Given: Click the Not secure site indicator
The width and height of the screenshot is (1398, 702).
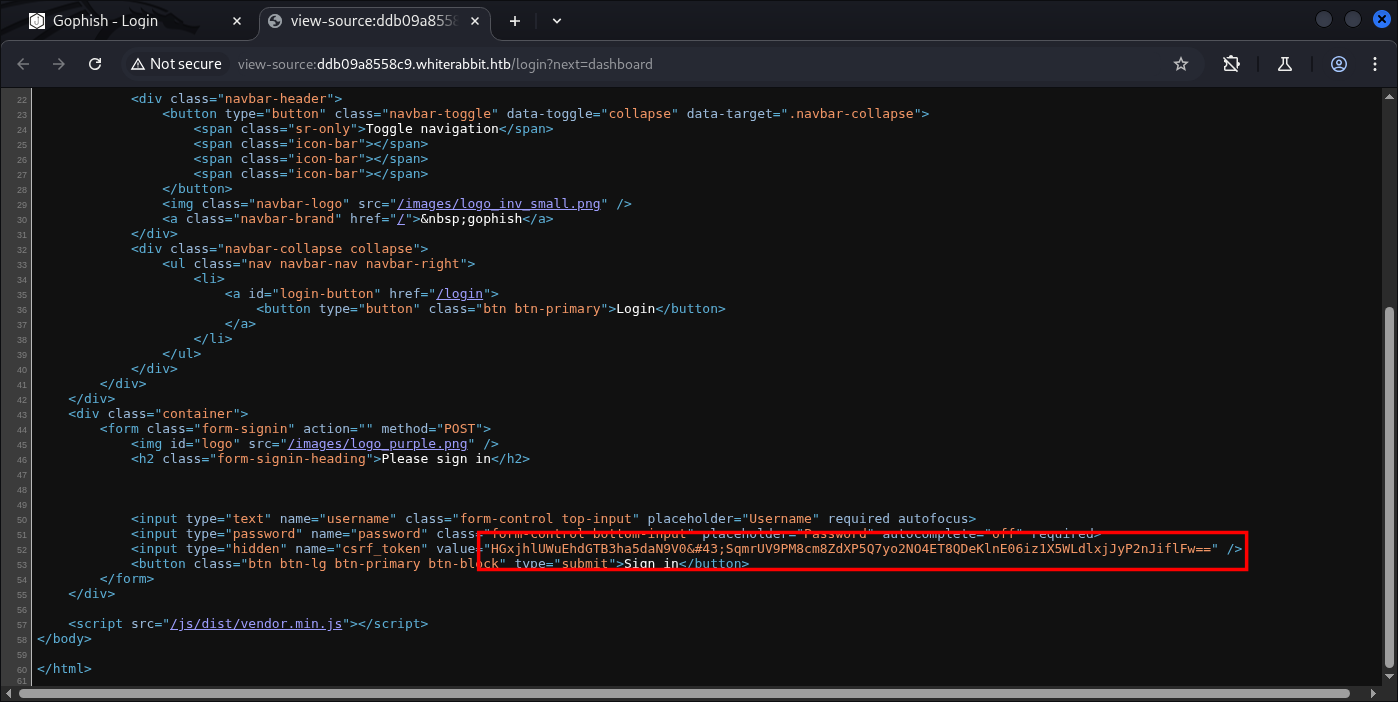Looking at the screenshot, I should tap(175, 64).
